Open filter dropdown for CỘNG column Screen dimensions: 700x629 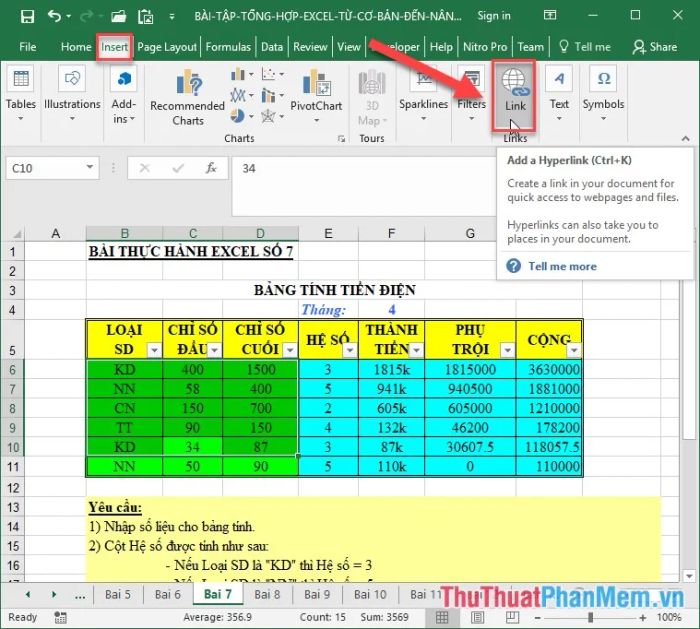point(574,350)
